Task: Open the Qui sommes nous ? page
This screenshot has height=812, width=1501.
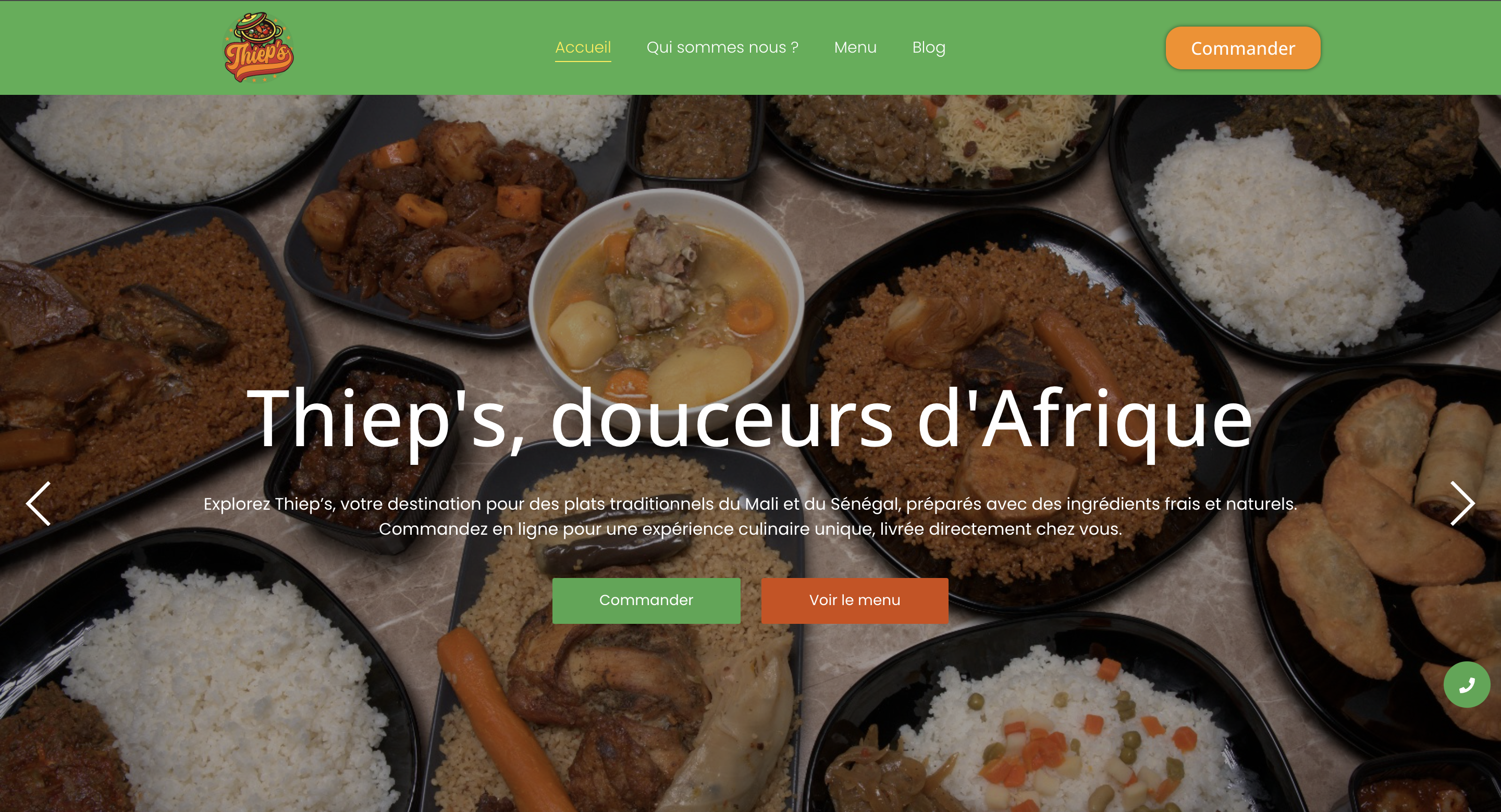Action: (x=722, y=47)
